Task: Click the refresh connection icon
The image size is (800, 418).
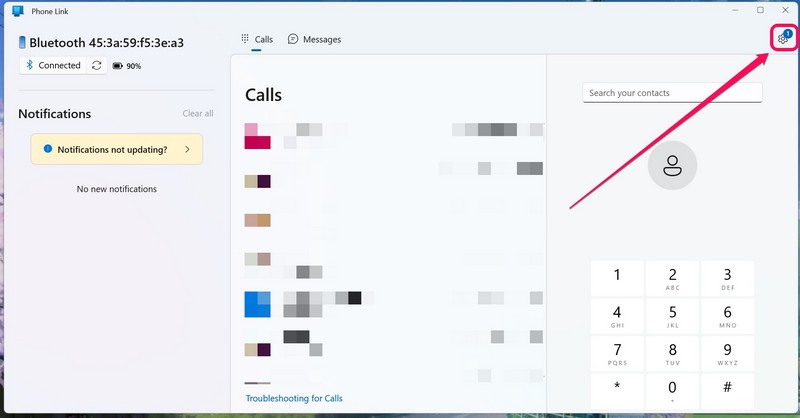Action: pos(96,65)
